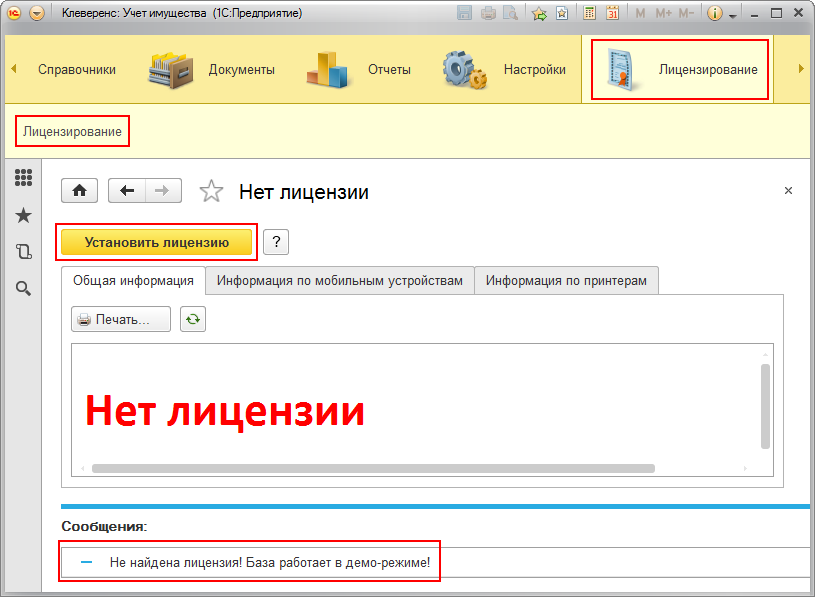Viewport: 815px width, 597px height.
Task: Expand the dropdown arrow next to info icon
Action: point(733,16)
